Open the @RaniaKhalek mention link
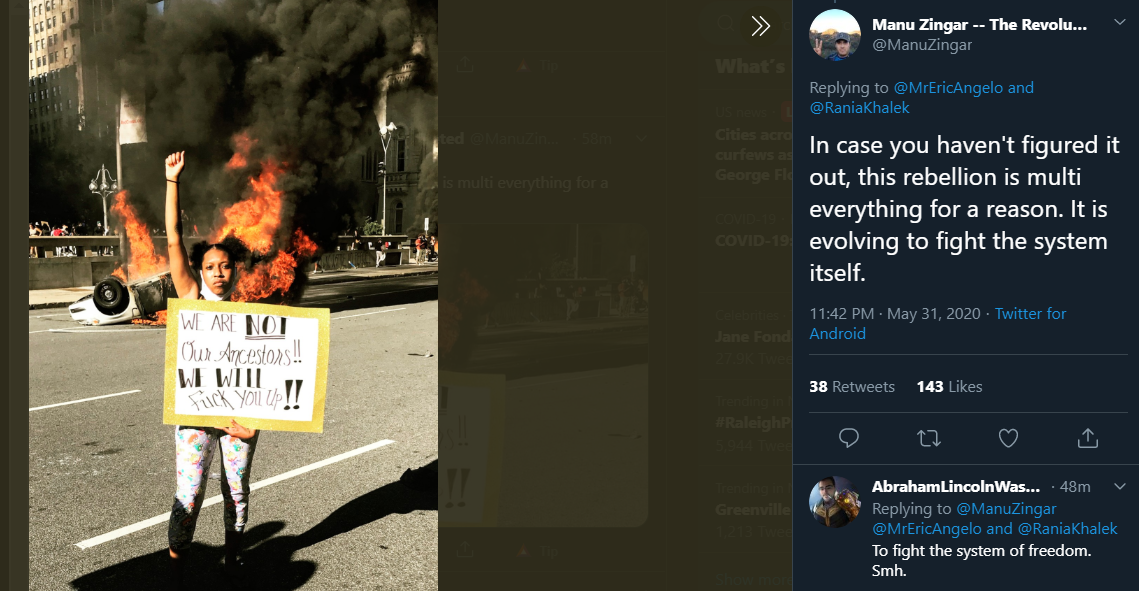 pyautogui.click(x=859, y=107)
